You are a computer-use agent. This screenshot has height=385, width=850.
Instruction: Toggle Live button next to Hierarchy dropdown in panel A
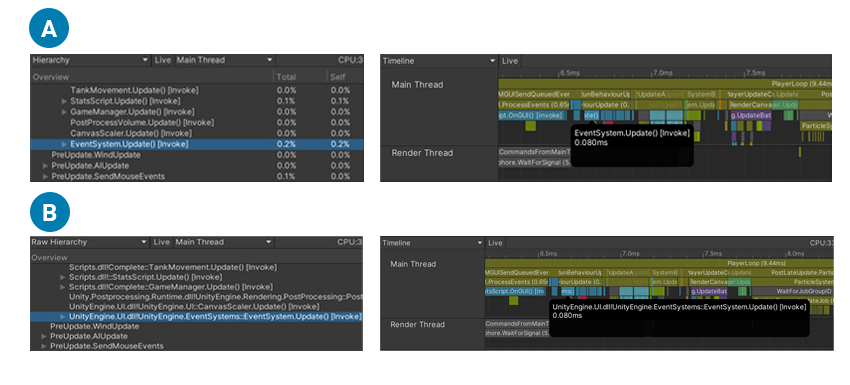(x=163, y=60)
